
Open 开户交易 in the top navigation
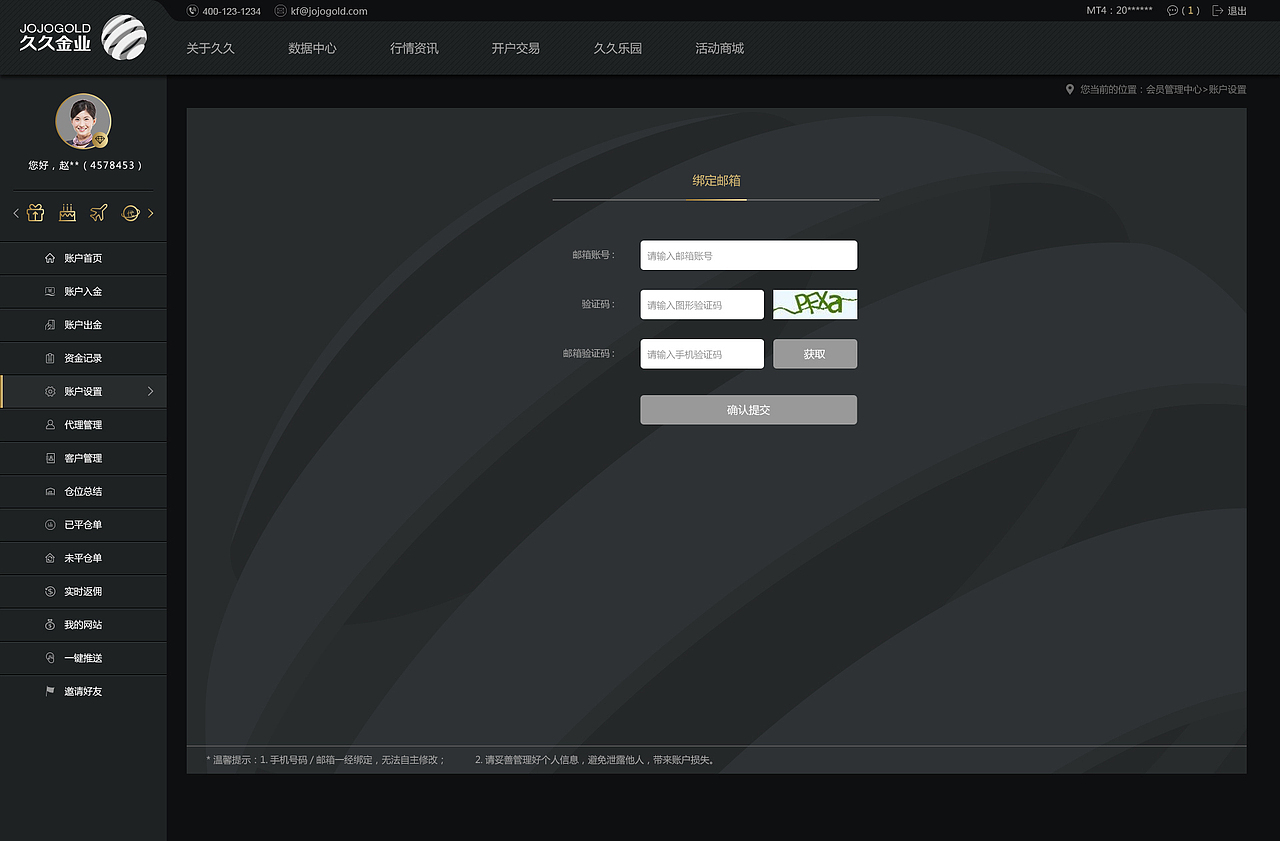[x=516, y=48]
